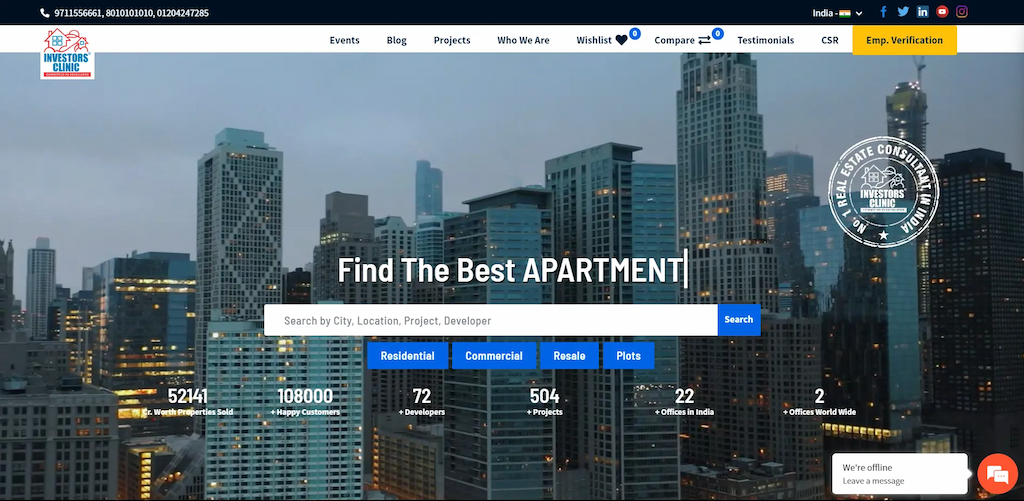Click the Investors Clinic logo
The image size is (1024, 501).
click(x=68, y=53)
